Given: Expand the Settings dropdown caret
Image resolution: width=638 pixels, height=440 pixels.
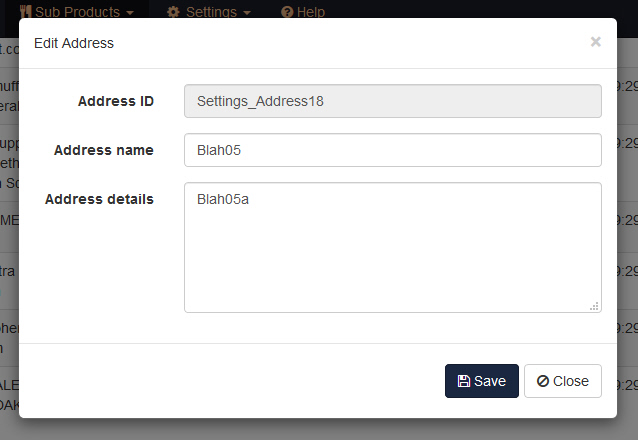Looking at the screenshot, I should click(247, 13).
